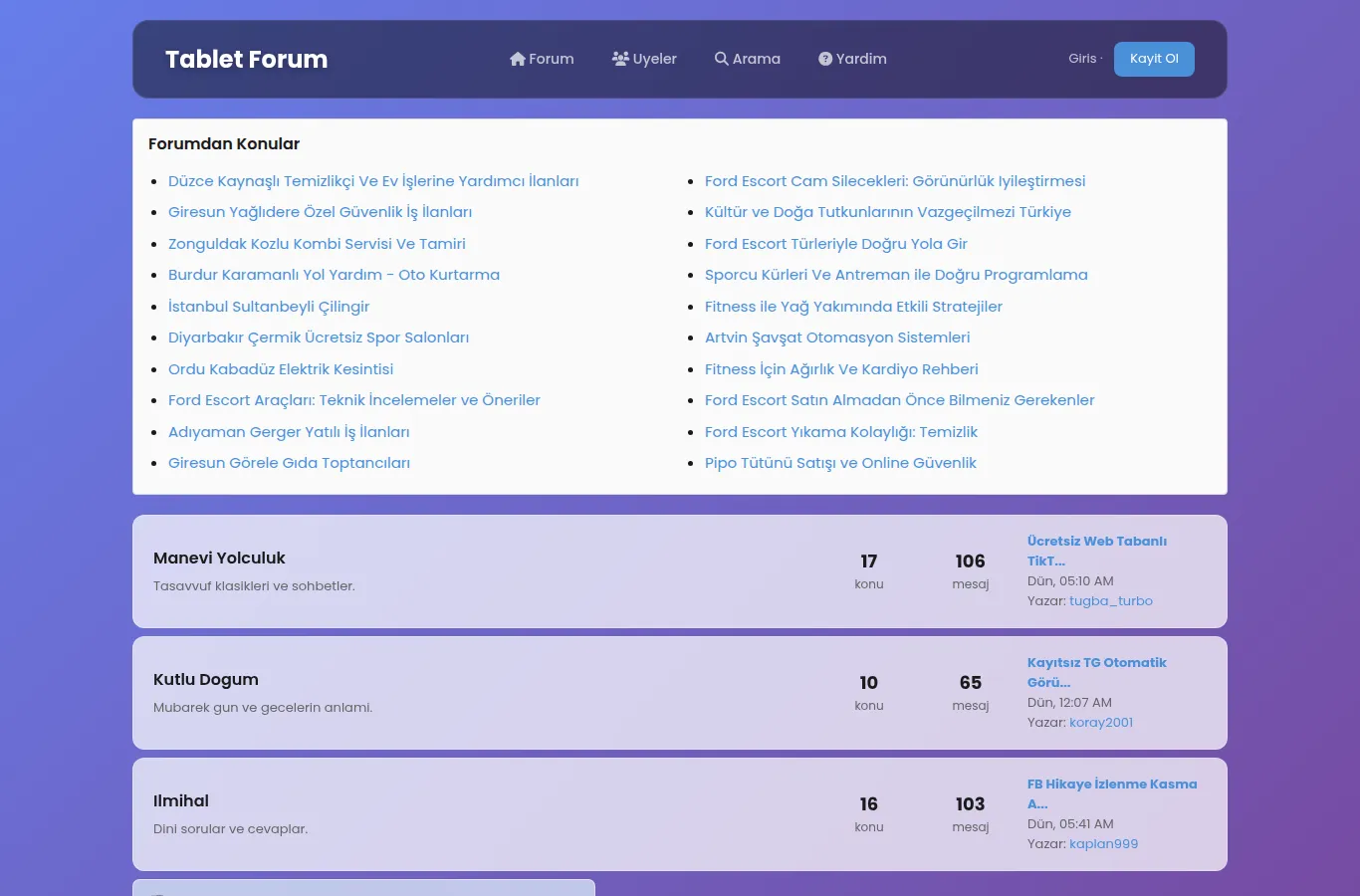Image resolution: width=1360 pixels, height=896 pixels.
Task: Open the Manevi Yolculuk forum category
Action: (219, 559)
